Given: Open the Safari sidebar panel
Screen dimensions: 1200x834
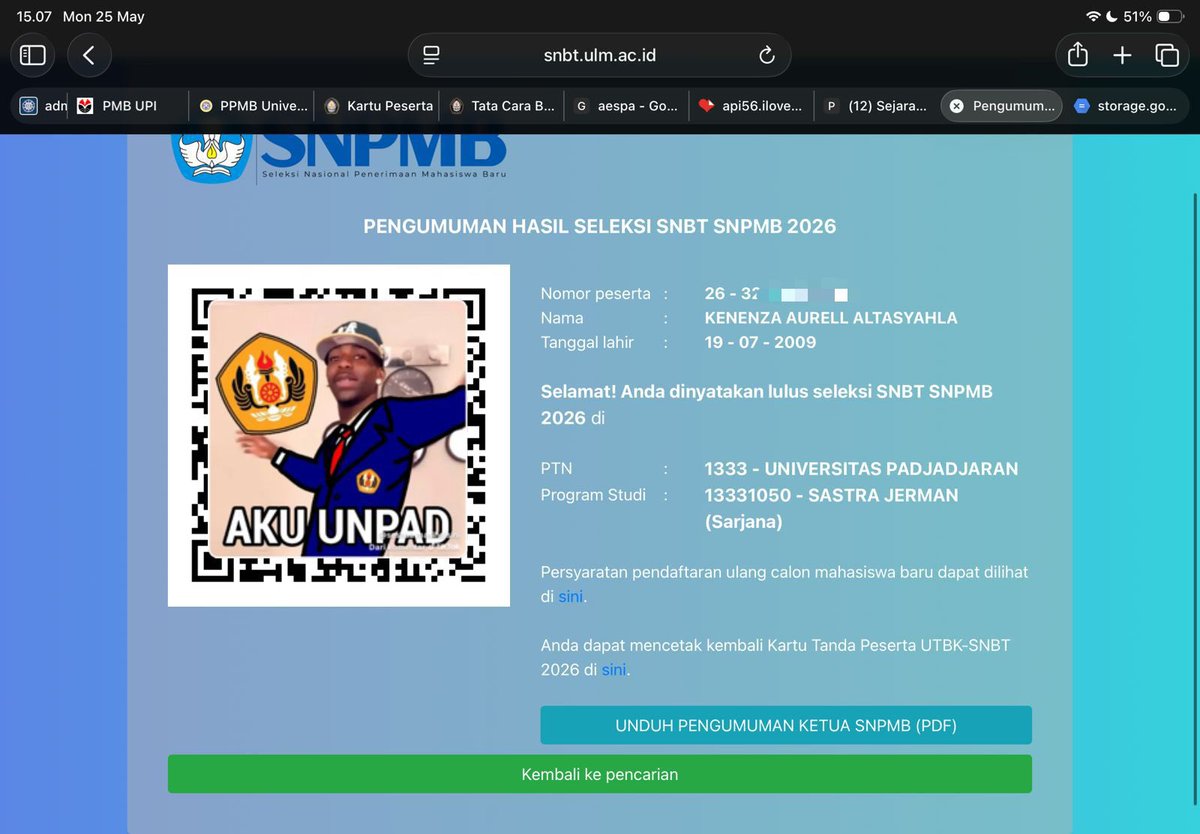Looking at the screenshot, I should tap(33, 55).
